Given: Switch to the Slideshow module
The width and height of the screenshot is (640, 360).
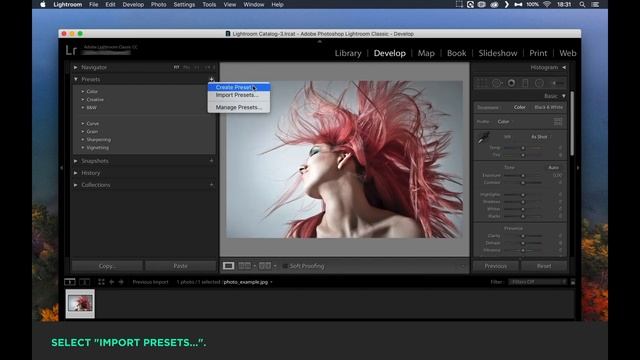Looking at the screenshot, I should click(498, 53).
